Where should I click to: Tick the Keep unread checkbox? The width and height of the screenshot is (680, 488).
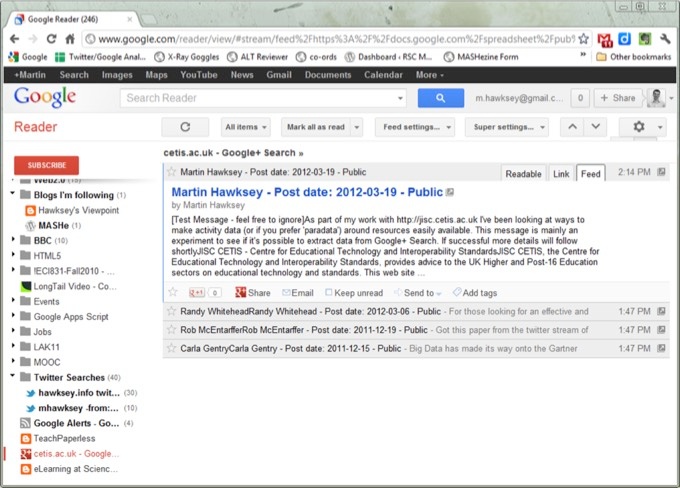[x=329, y=292]
